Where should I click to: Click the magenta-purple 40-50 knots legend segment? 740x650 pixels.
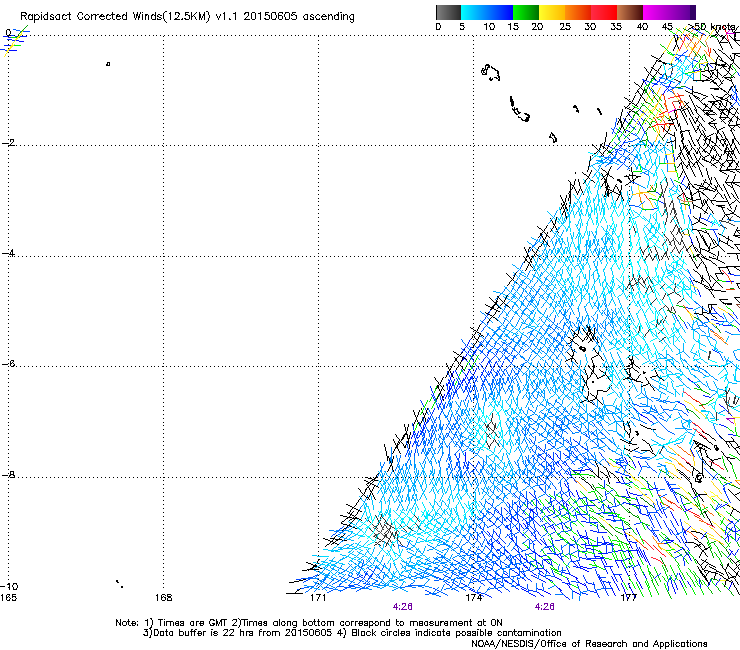pyautogui.click(x=669, y=12)
